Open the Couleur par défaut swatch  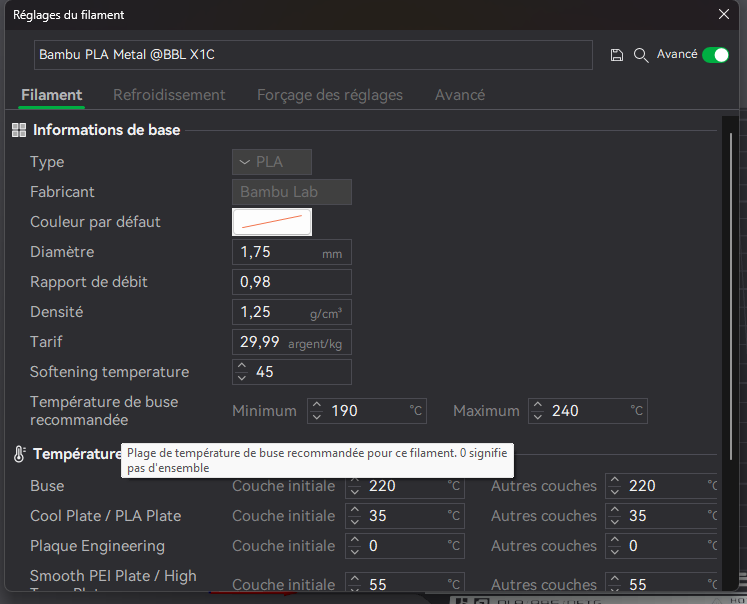pyautogui.click(x=272, y=222)
